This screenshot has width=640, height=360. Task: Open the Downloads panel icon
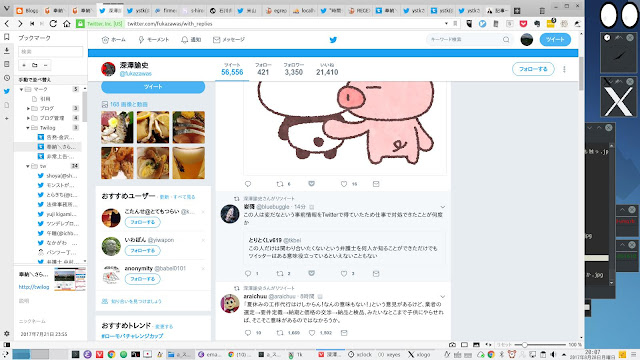coord(7,51)
